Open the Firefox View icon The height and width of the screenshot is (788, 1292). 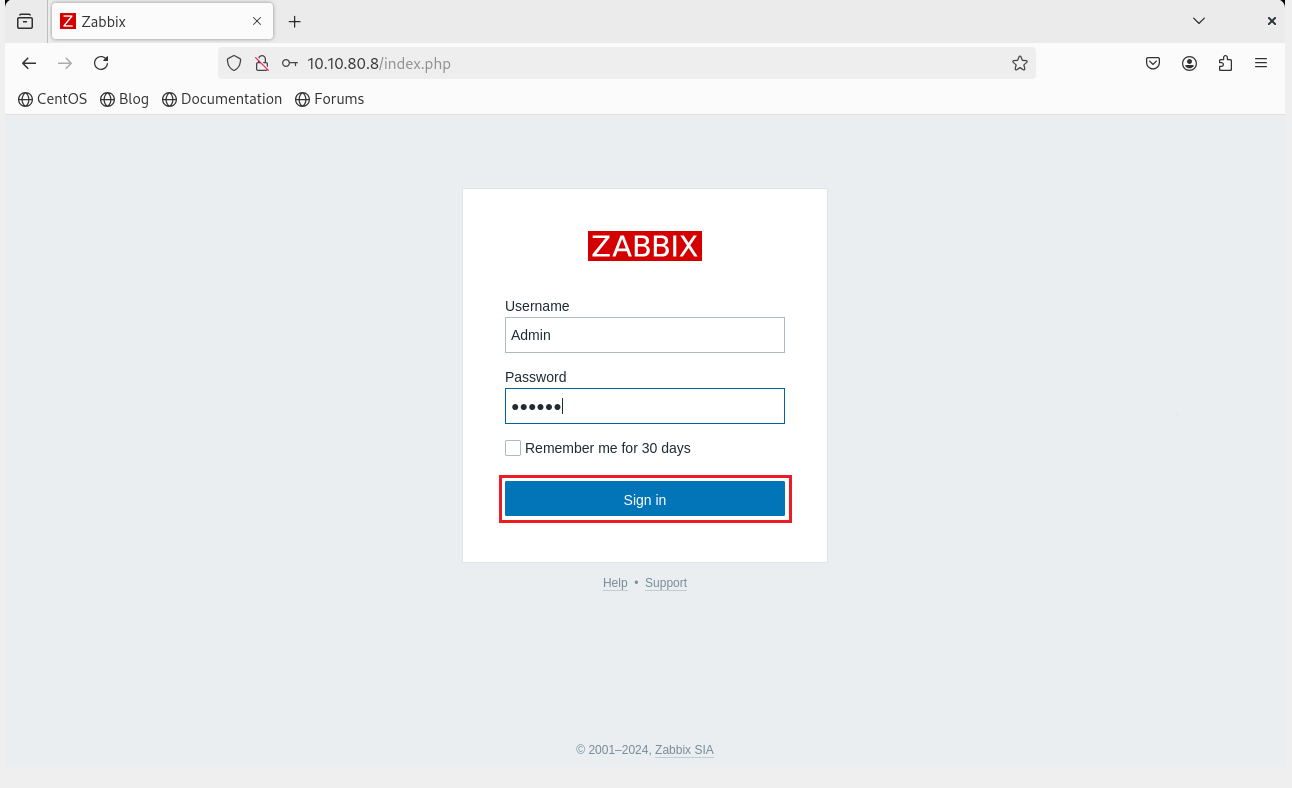25,21
